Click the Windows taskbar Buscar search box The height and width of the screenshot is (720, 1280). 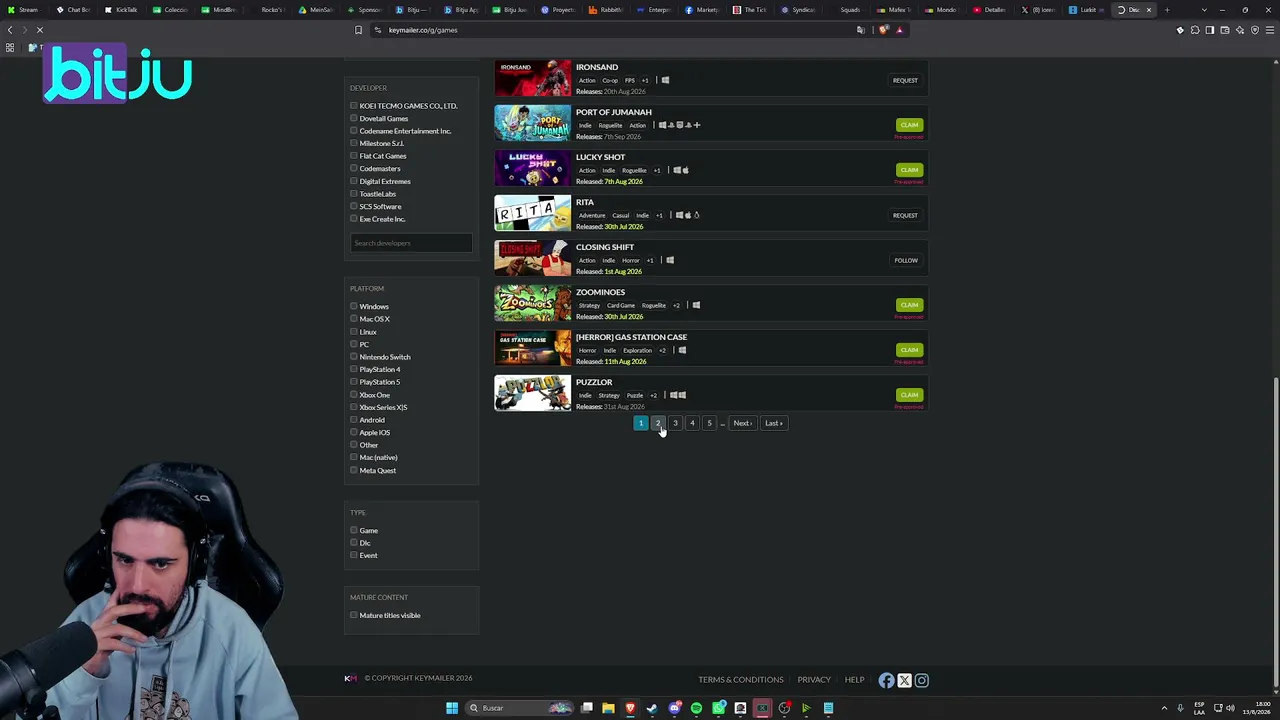[522, 708]
